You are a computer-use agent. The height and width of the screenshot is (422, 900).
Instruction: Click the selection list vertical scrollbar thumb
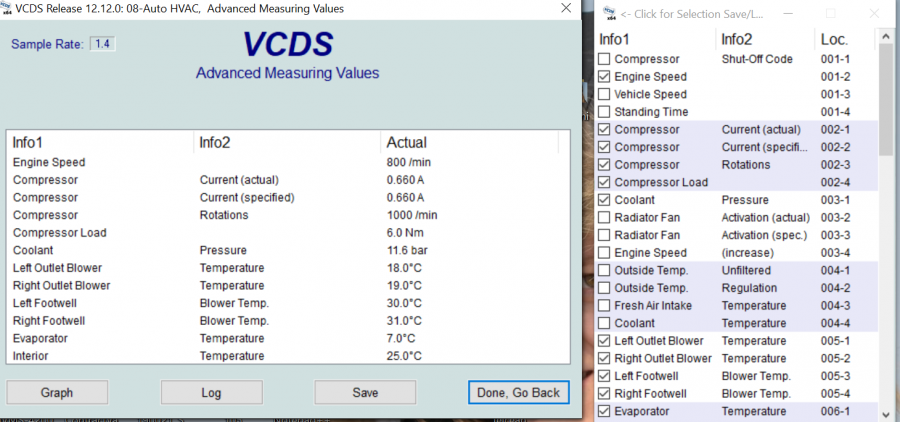tap(887, 100)
